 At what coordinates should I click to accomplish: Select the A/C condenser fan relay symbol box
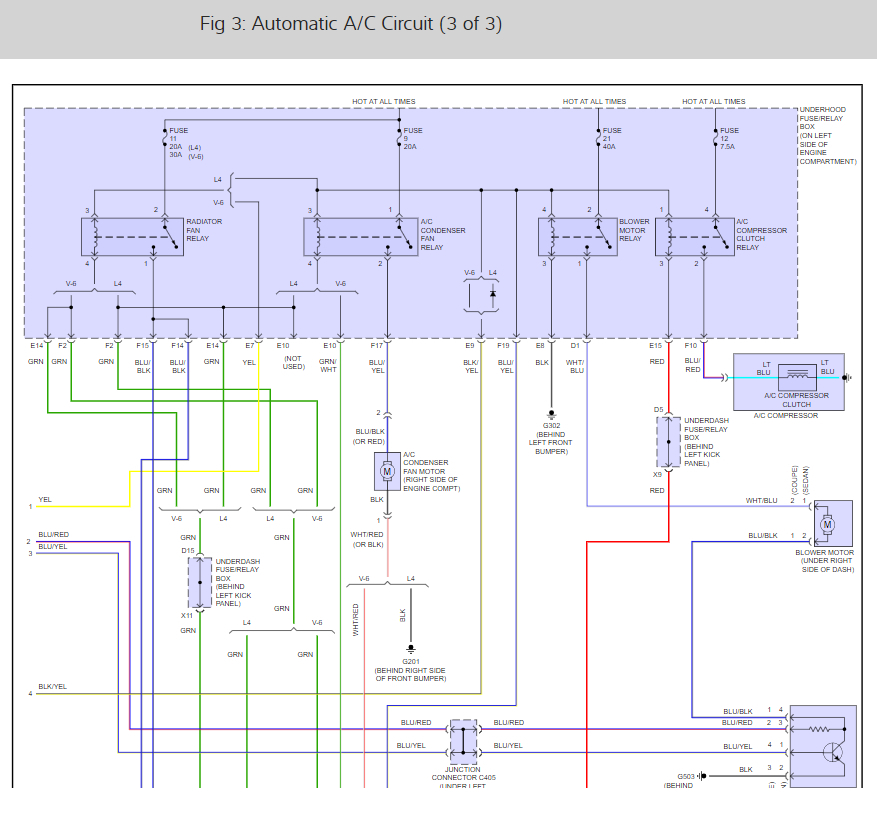tap(361, 237)
